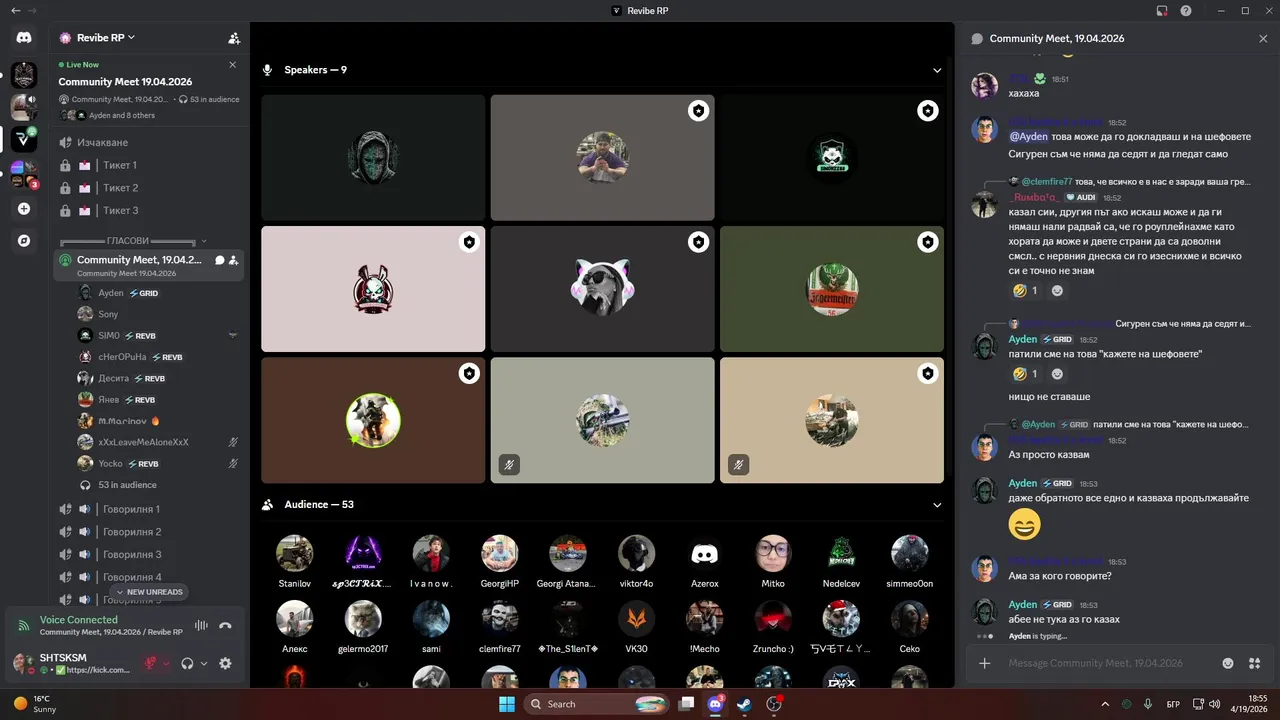Add reaction next to Rumbata message emoji
Screen dimensions: 1280x720
[1057, 291]
